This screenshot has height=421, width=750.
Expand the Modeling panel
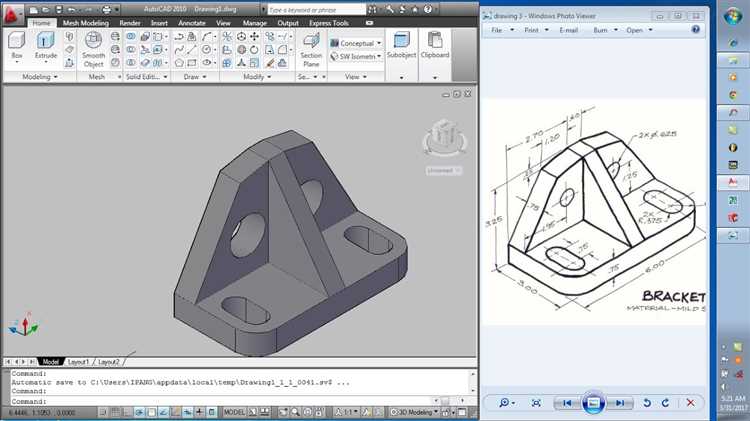coord(40,77)
